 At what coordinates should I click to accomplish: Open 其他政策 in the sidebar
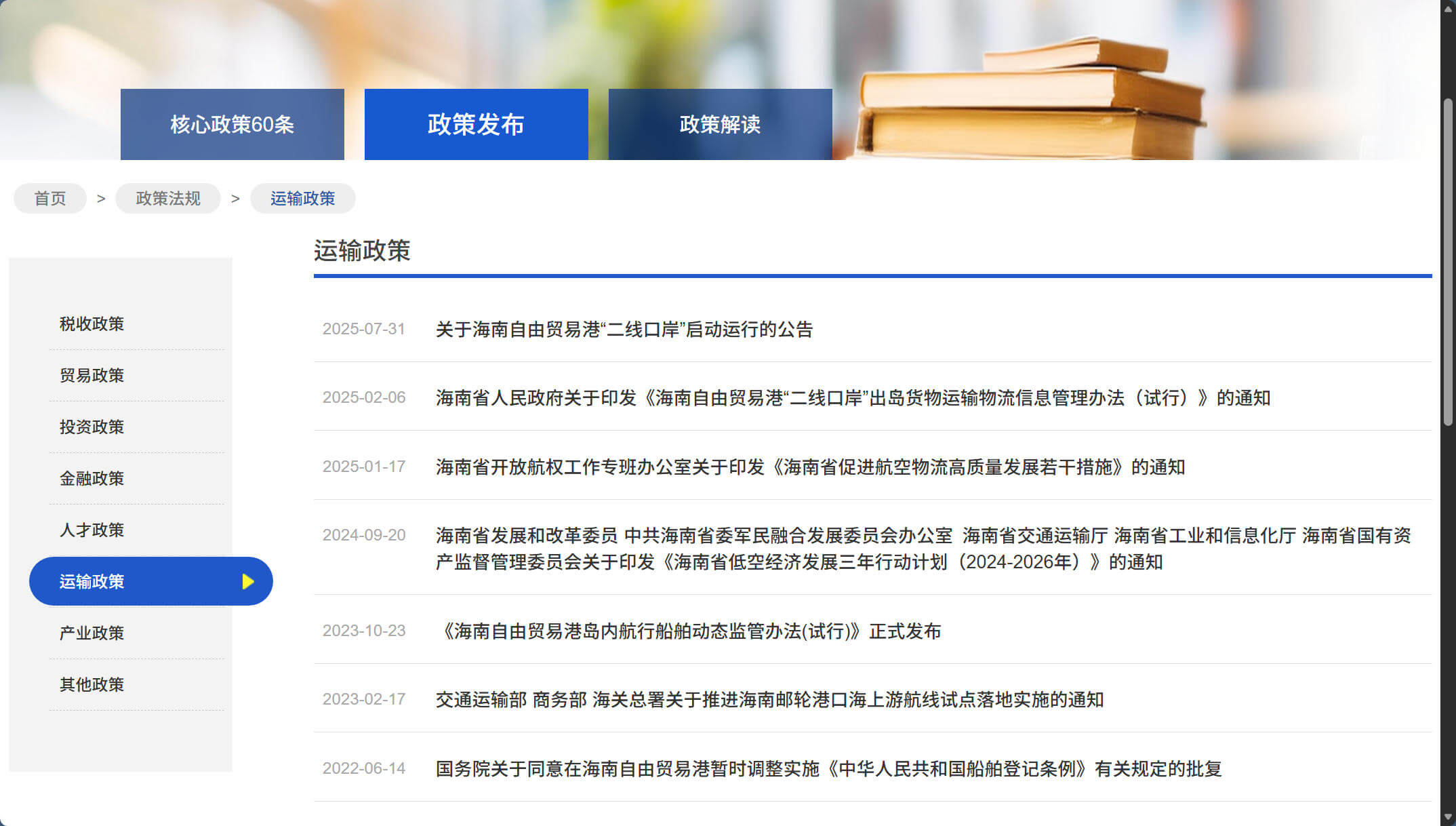pyautogui.click(x=92, y=685)
